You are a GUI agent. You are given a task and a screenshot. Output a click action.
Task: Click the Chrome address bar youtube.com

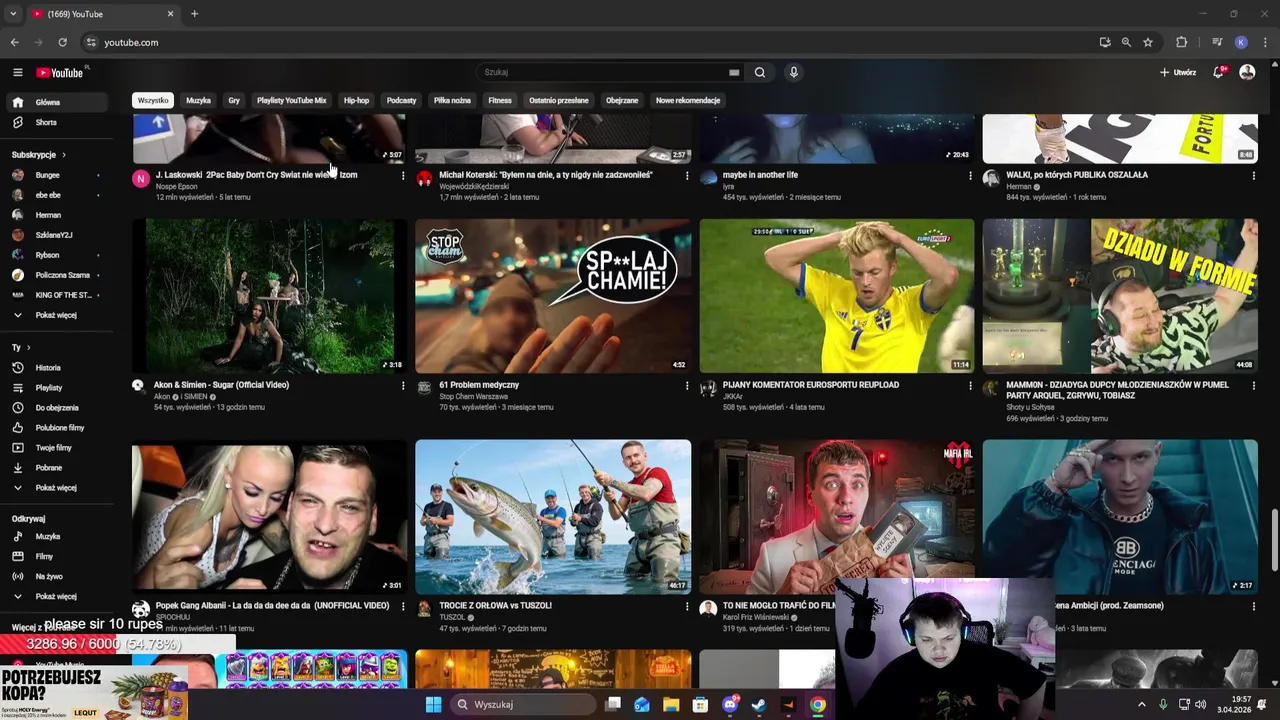click(x=131, y=43)
